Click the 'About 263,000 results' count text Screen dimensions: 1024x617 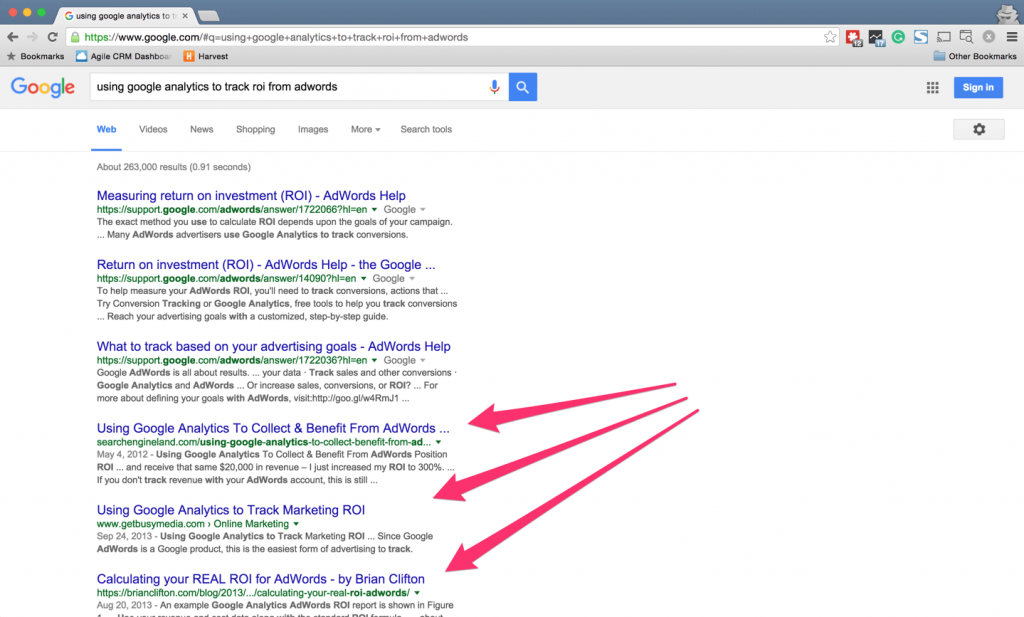coord(174,167)
